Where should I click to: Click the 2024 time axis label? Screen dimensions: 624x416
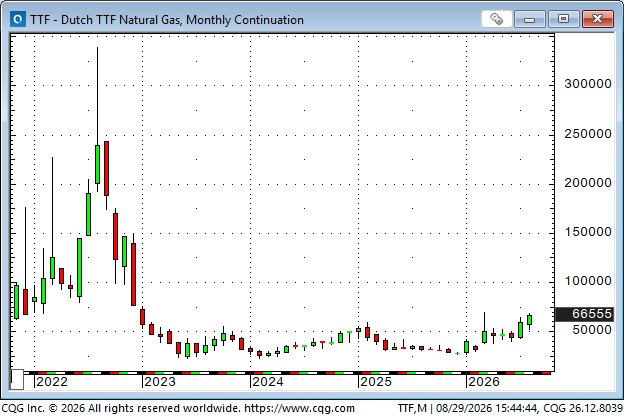coord(267,382)
